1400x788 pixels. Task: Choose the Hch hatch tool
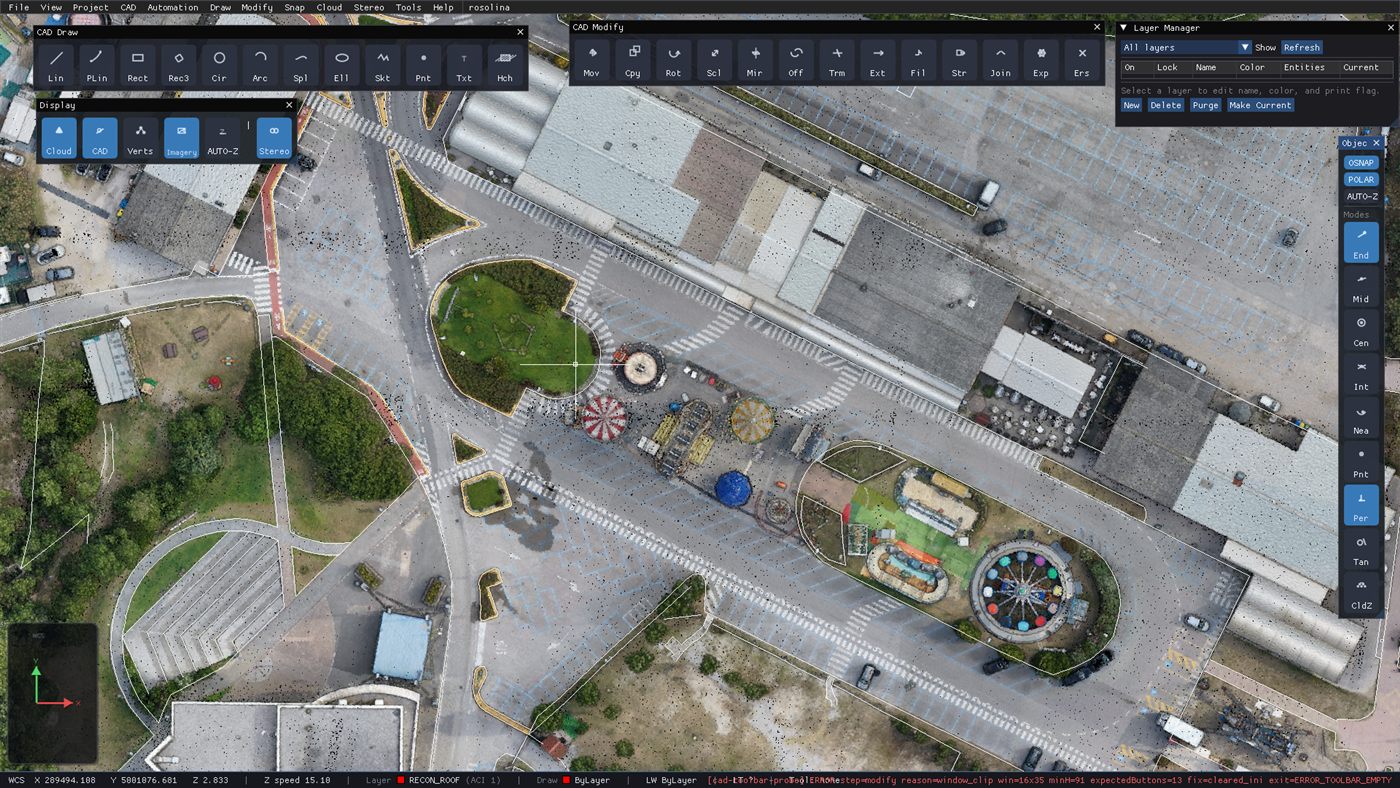505,65
